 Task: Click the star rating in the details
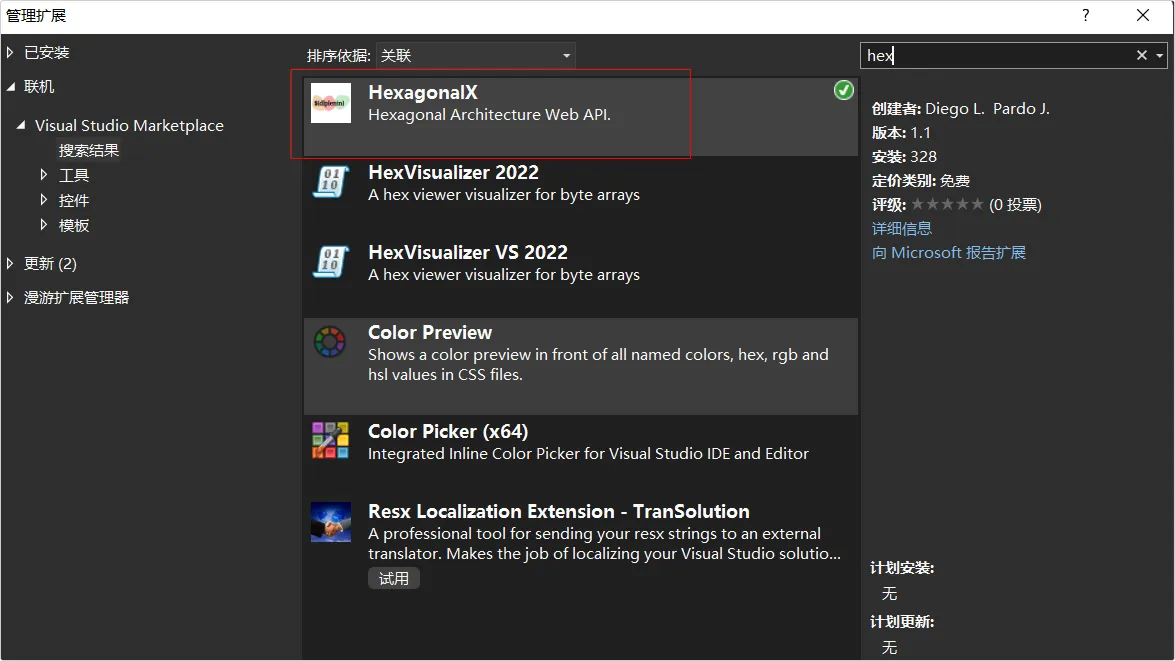click(947, 205)
